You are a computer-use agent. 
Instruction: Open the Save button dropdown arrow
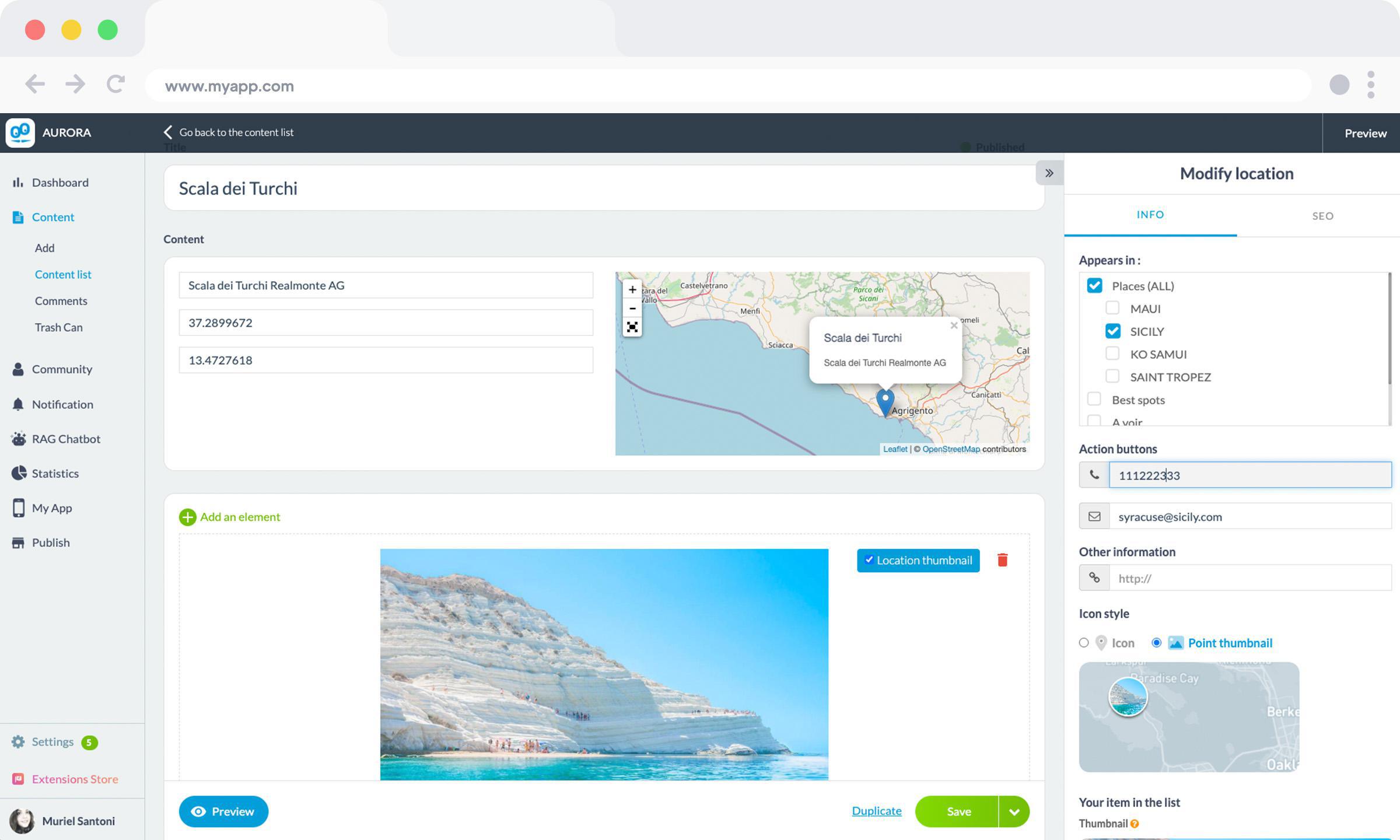click(x=1014, y=811)
